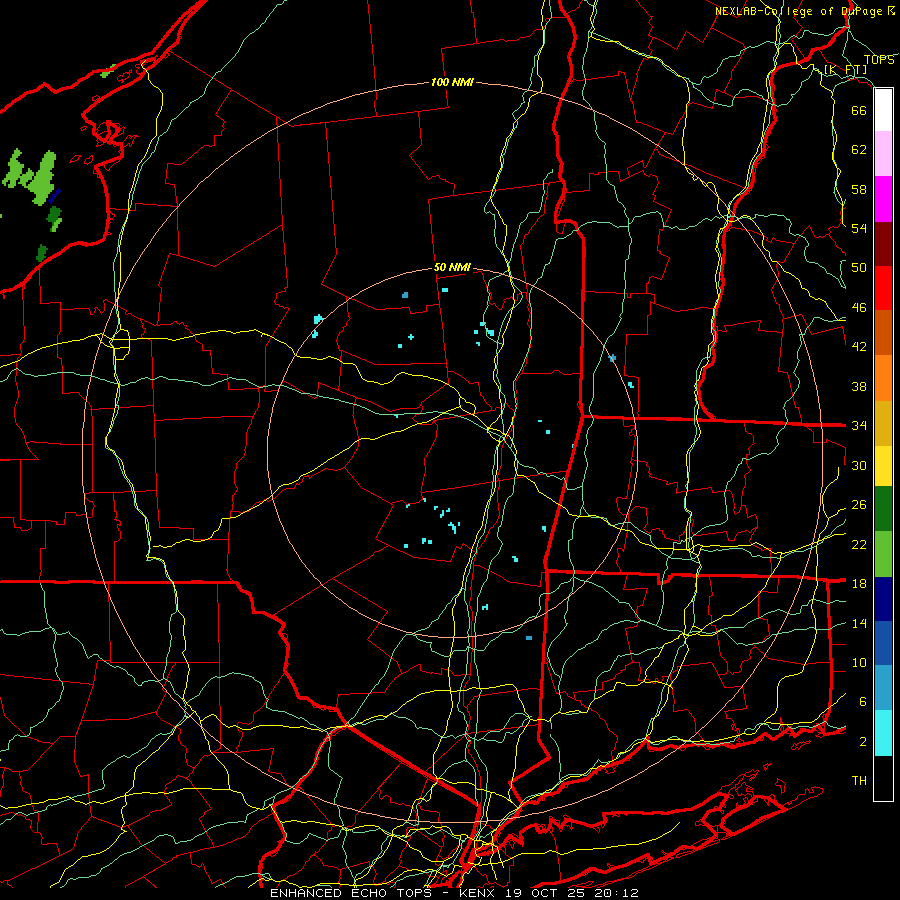Click the dark green legend swatch
The width and height of the screenshot is (900, 900).
[883, 509]
